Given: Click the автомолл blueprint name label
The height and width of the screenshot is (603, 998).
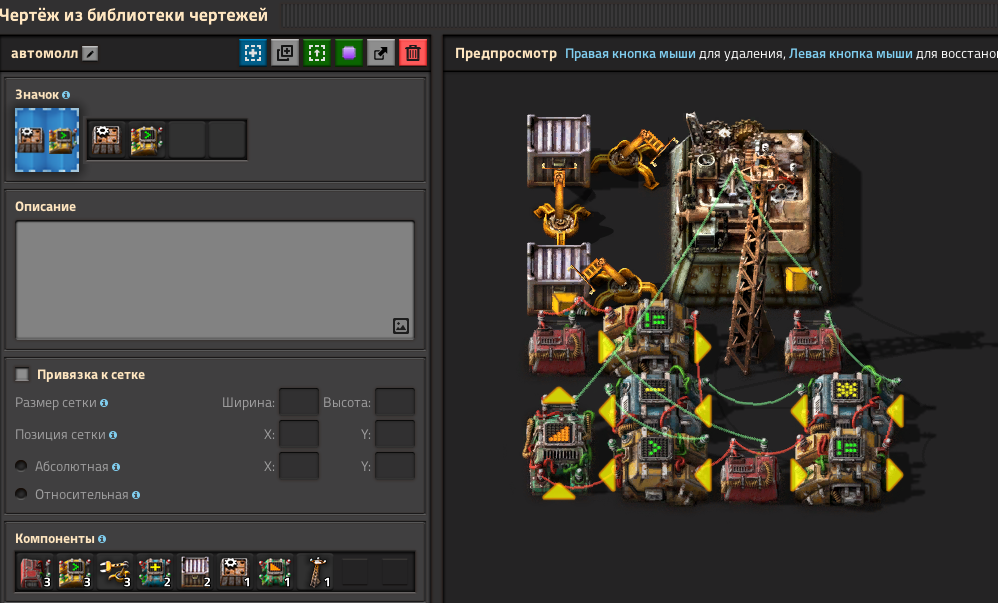Looking at the screenshot, I should [45, 53].
